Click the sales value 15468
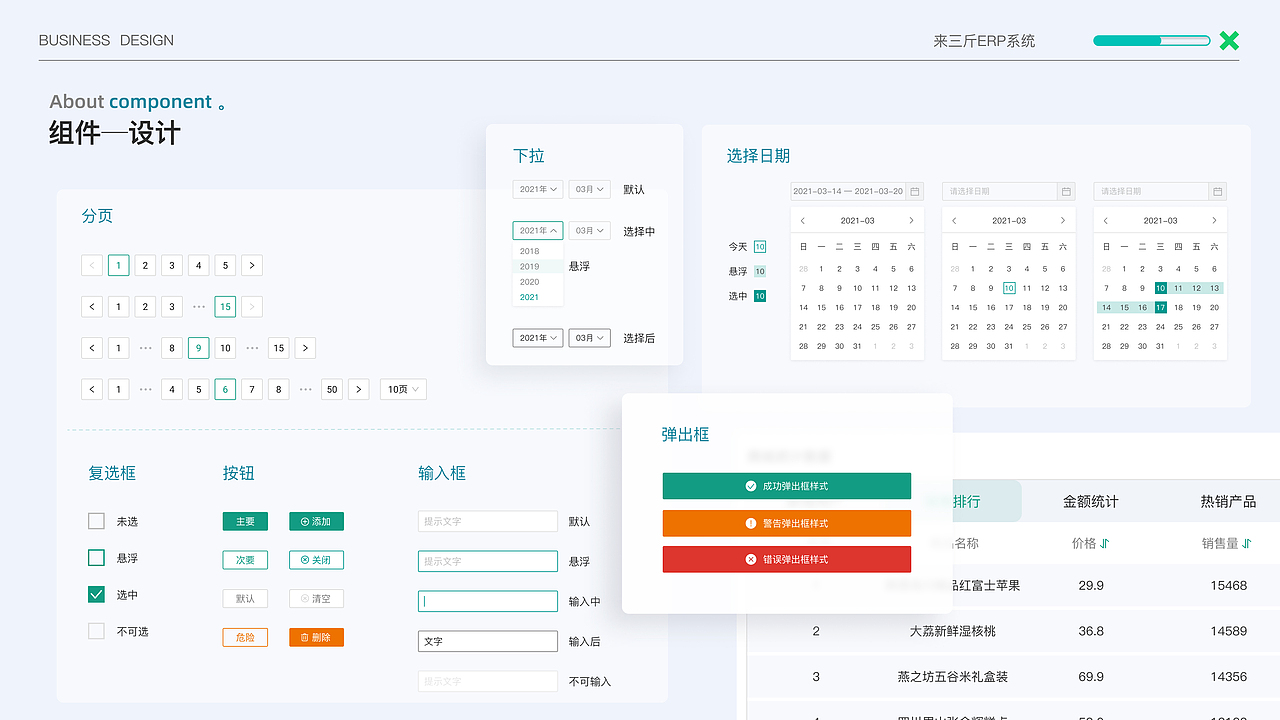 click(1228, 585)
